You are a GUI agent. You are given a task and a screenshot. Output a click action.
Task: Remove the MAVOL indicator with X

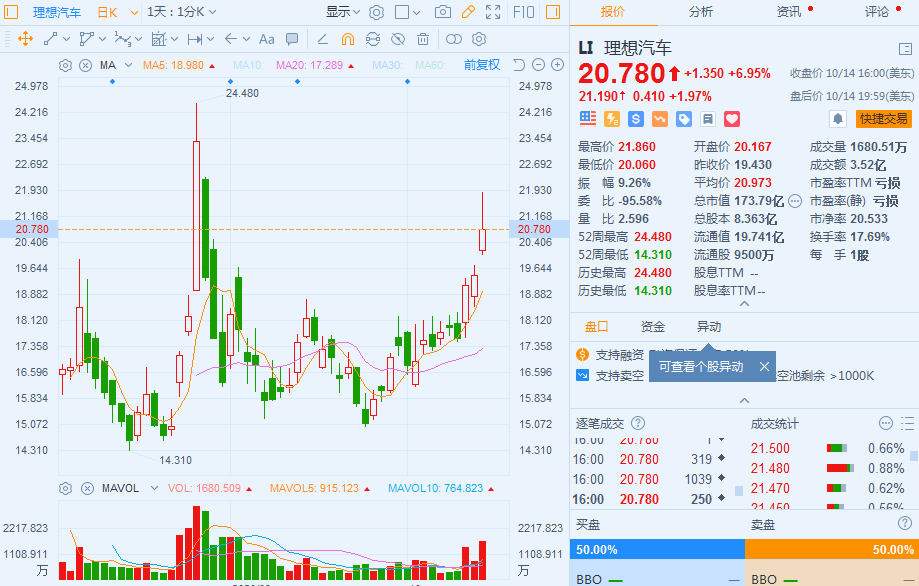87,488
